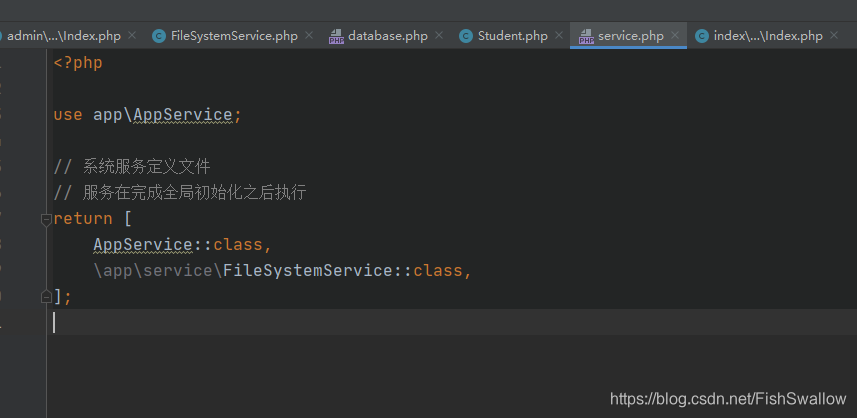Click the fold end marker beside ];

pos(46,297)
